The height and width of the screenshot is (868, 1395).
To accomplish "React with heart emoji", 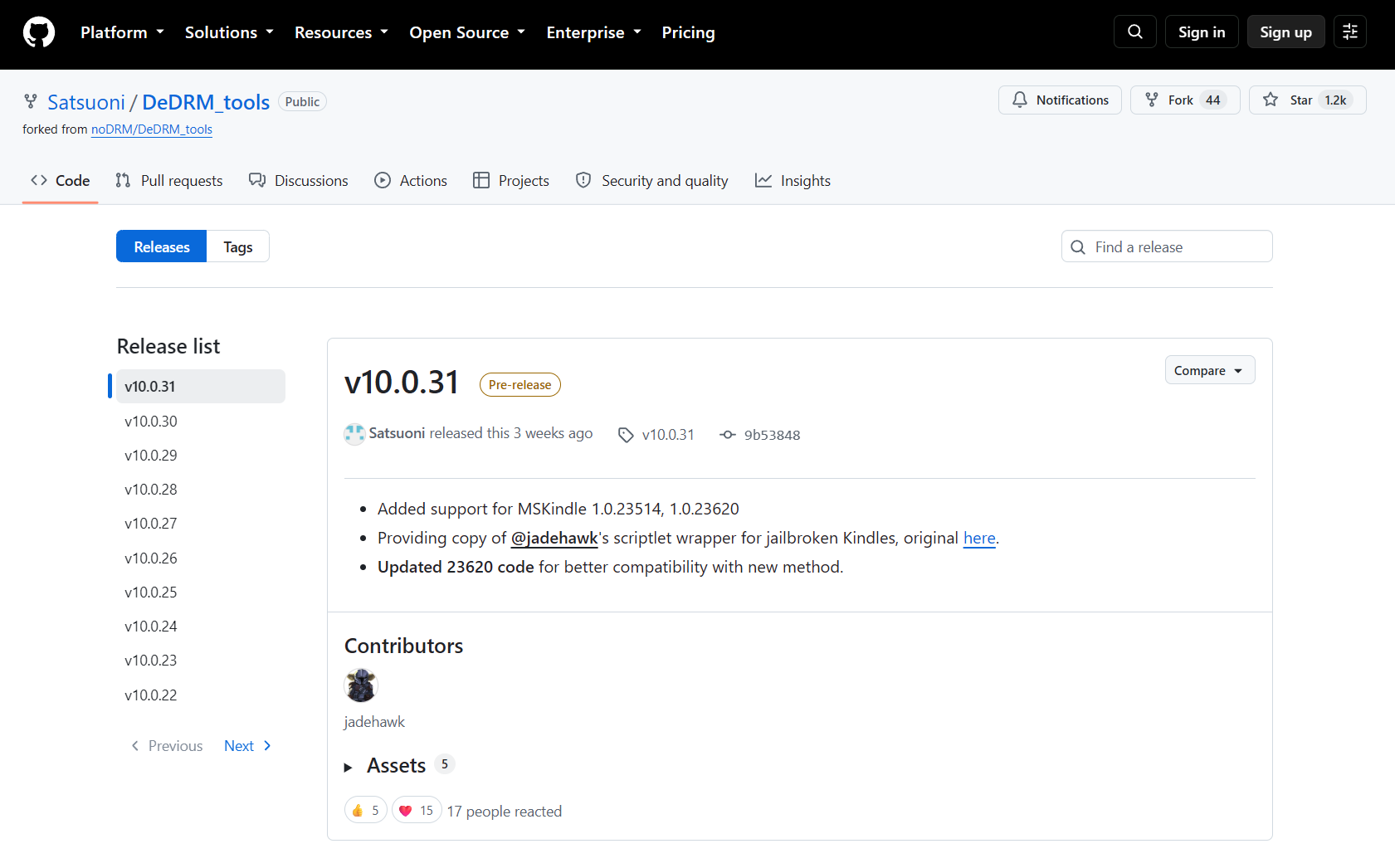I will pyautogui.click(x=417, y=811).
